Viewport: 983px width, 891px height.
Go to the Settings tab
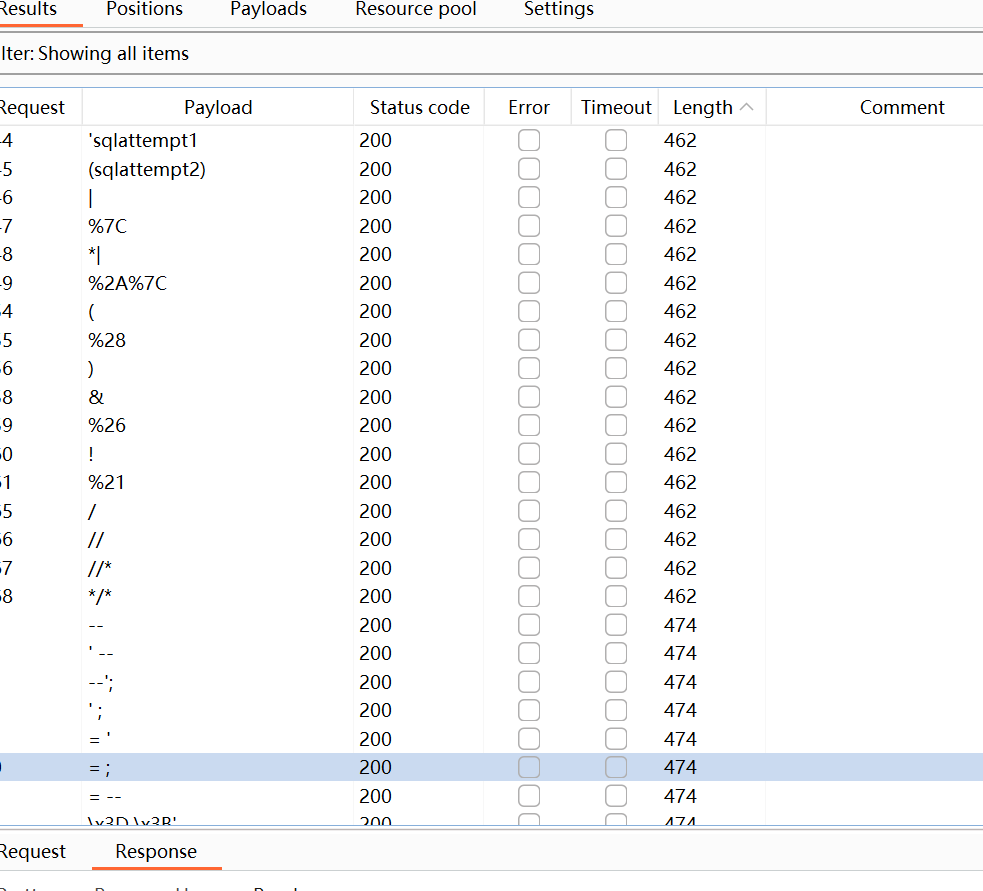559,9
